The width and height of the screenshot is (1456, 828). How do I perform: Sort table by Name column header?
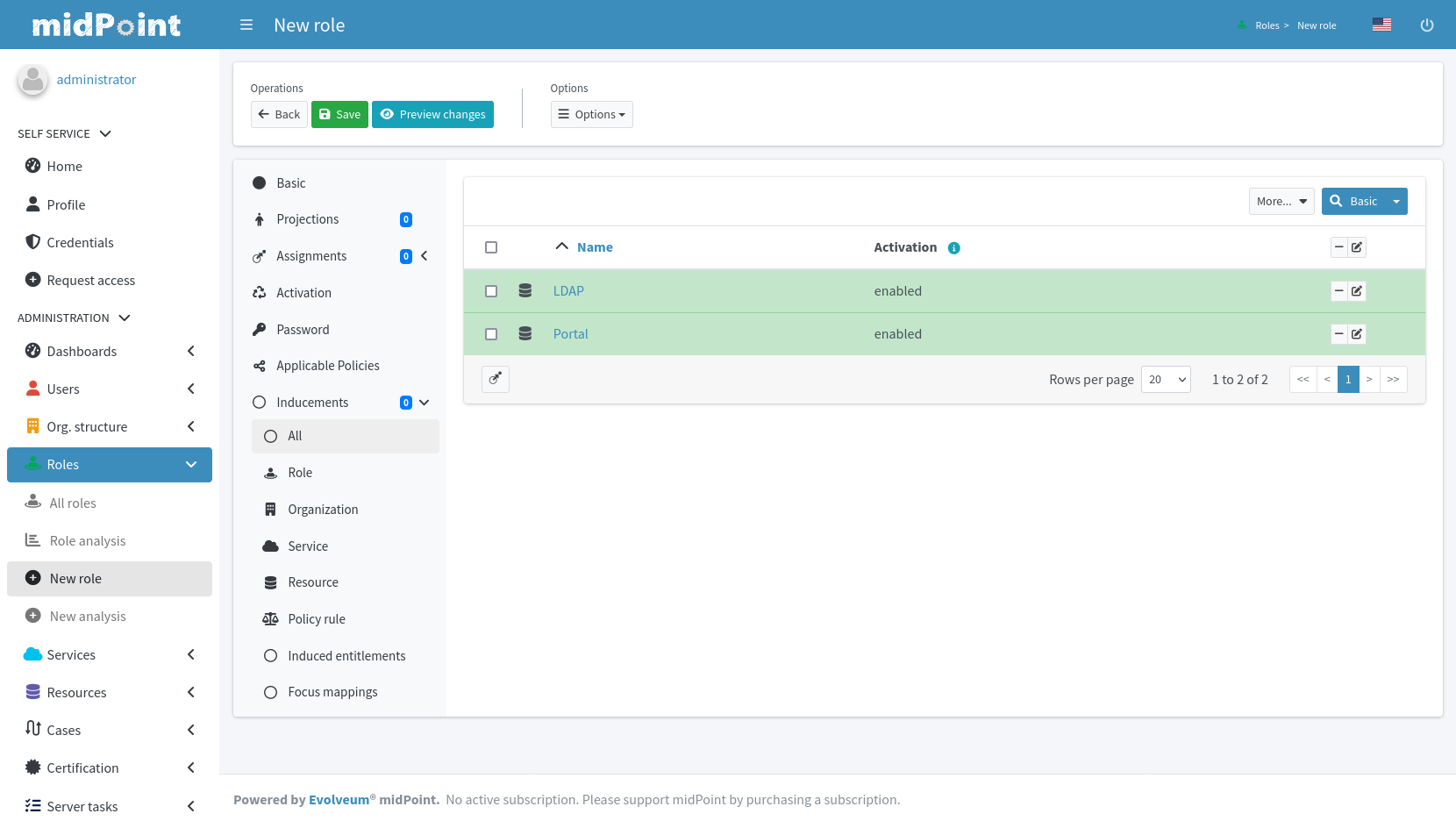(x=595, y=247)
